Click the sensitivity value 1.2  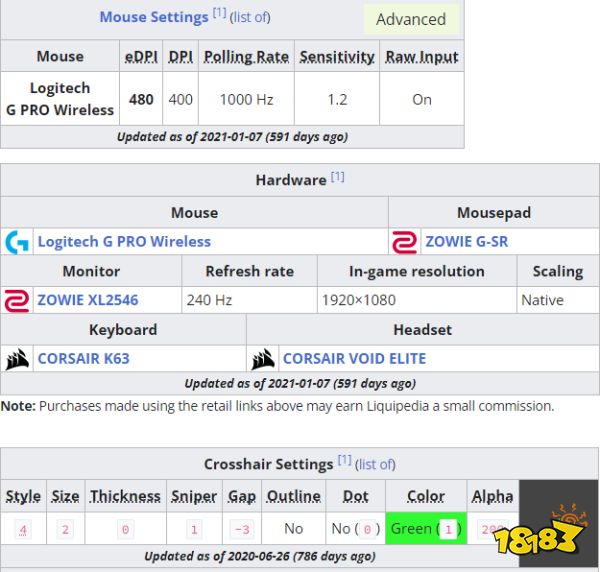(x=337, y=99)
